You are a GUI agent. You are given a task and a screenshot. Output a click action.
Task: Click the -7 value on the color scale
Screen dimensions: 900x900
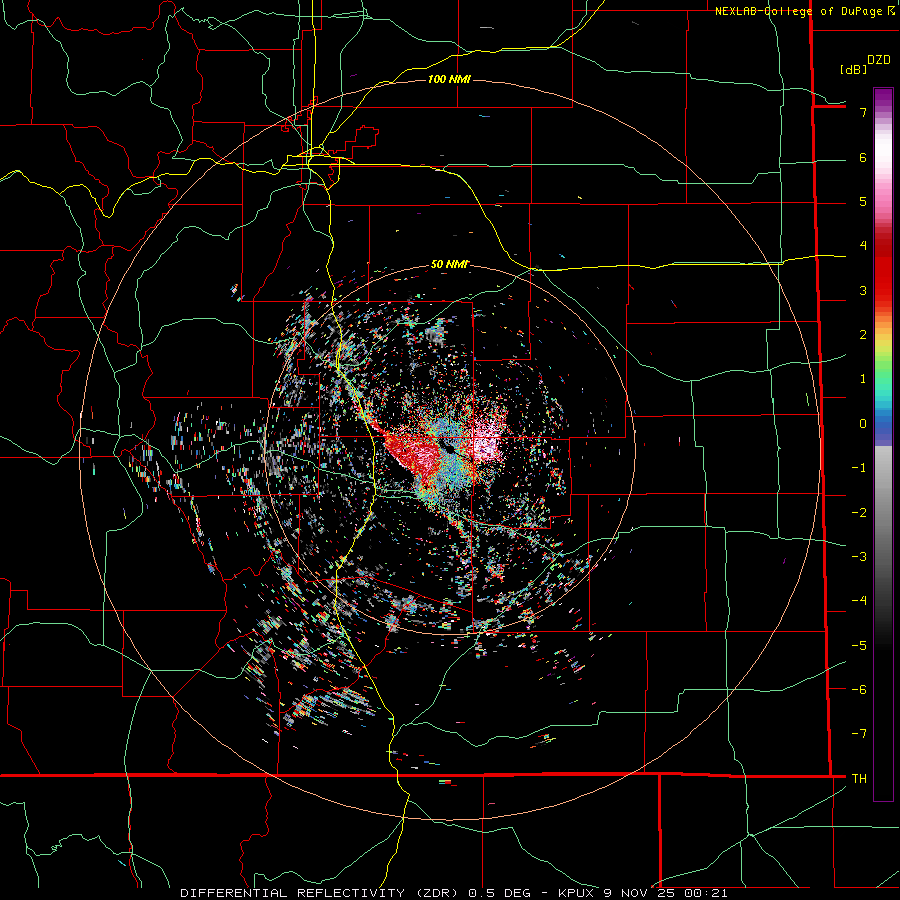[x=859, y=734]
